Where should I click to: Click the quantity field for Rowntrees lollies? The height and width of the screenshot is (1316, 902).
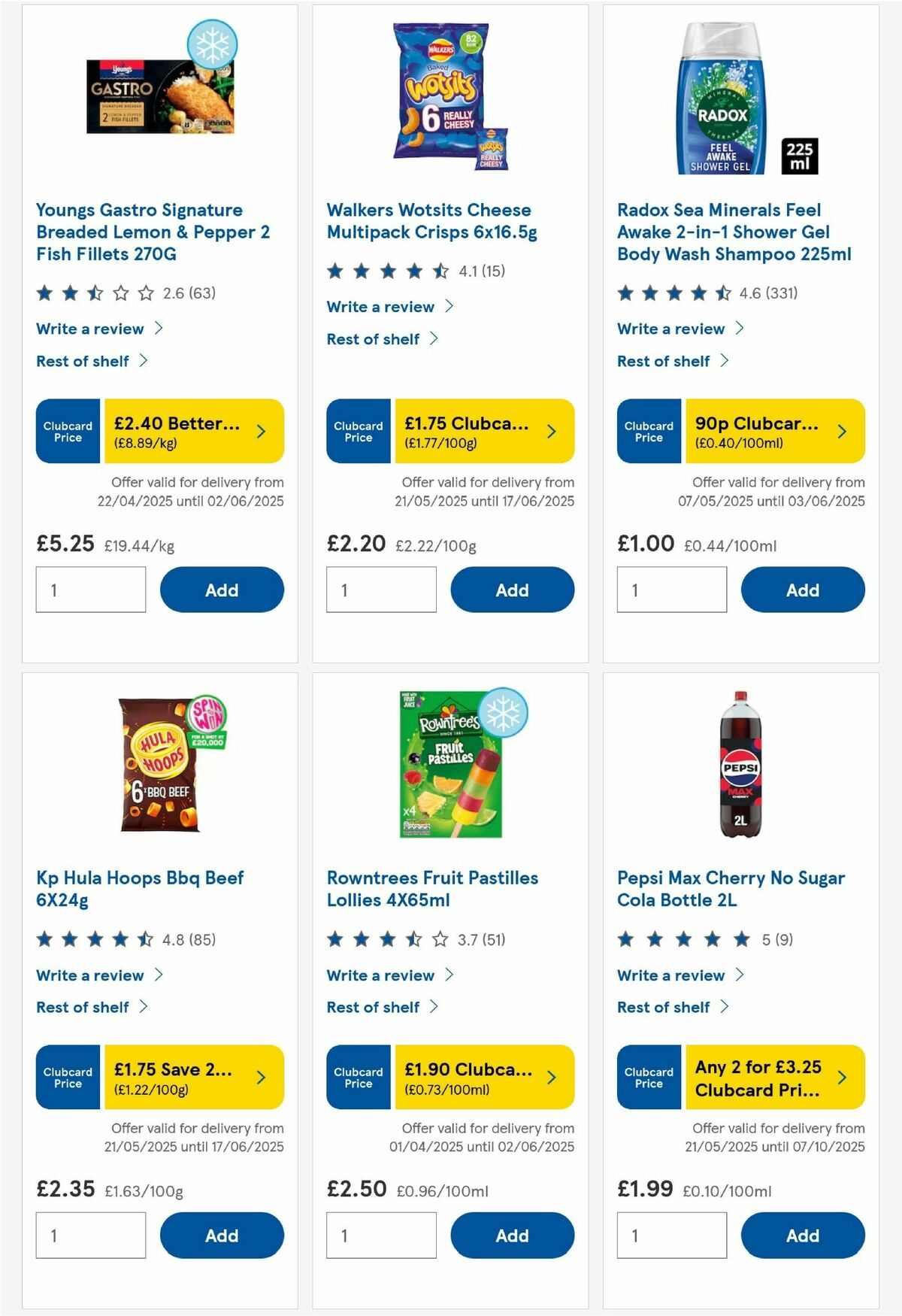[x=381, y=1234]
